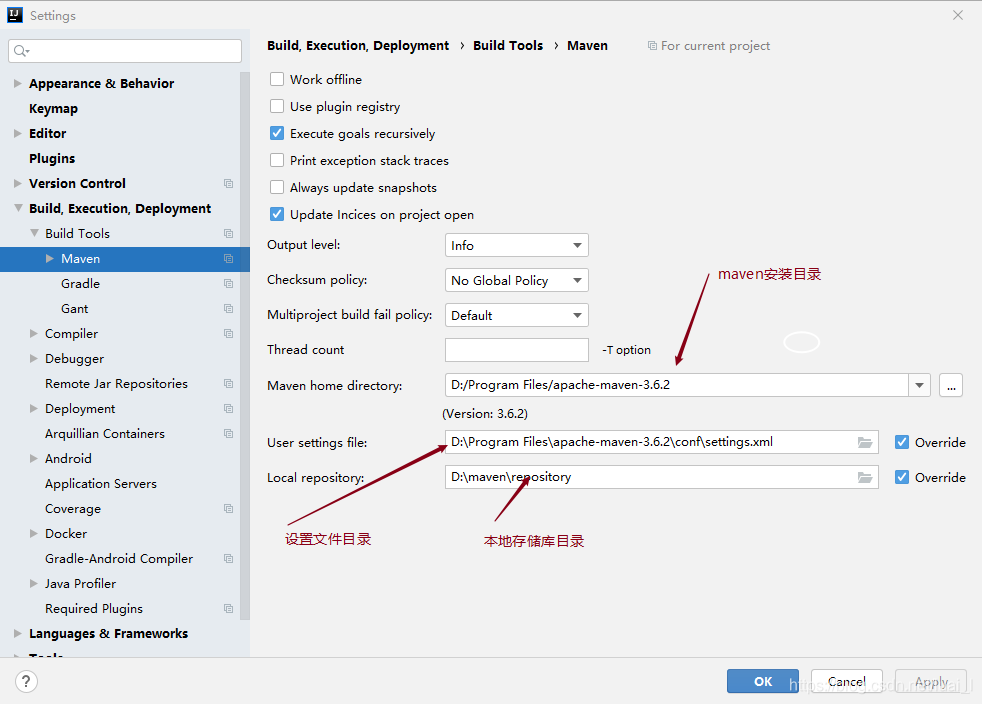The height and width of the screenshot is (704, 982).
Task: Select Plugins in settings tree
Action: (52, 158)
